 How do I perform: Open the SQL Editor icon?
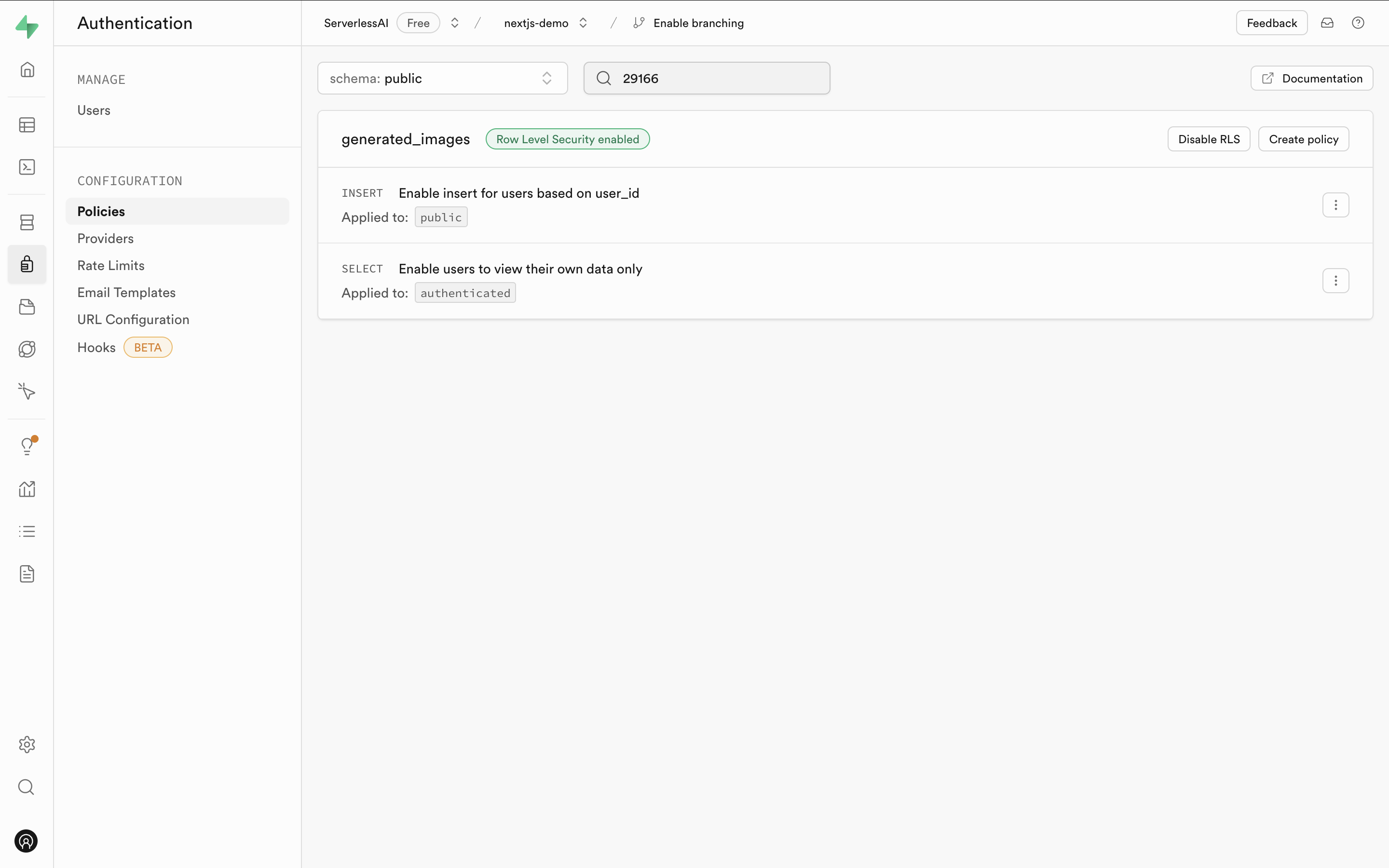27,167
